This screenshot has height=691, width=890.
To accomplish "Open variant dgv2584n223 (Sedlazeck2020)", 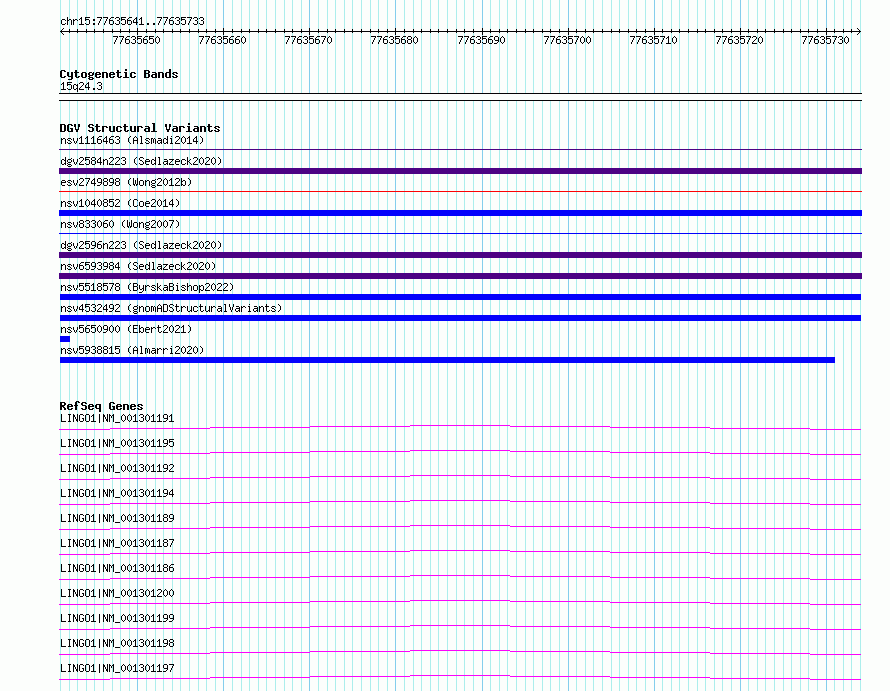I will (141, 161).
